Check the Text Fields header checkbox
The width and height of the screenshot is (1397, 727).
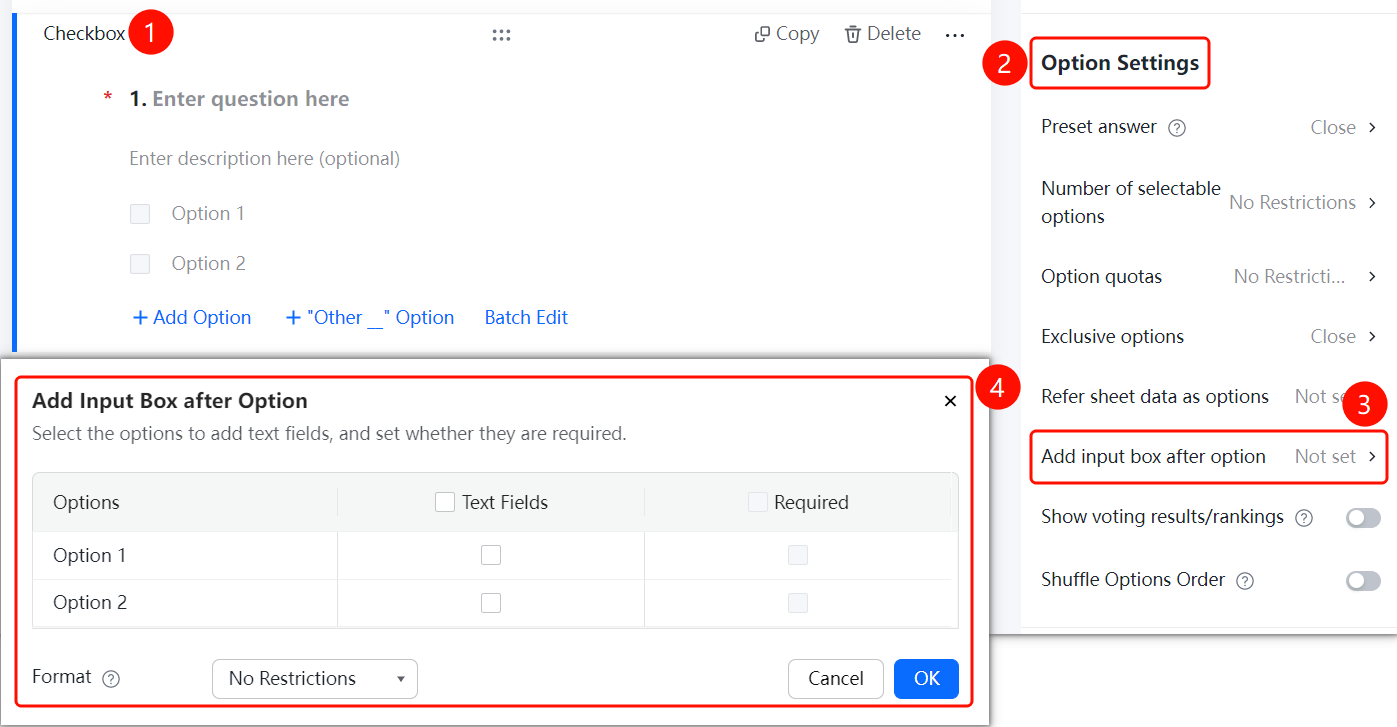(445, 502)
